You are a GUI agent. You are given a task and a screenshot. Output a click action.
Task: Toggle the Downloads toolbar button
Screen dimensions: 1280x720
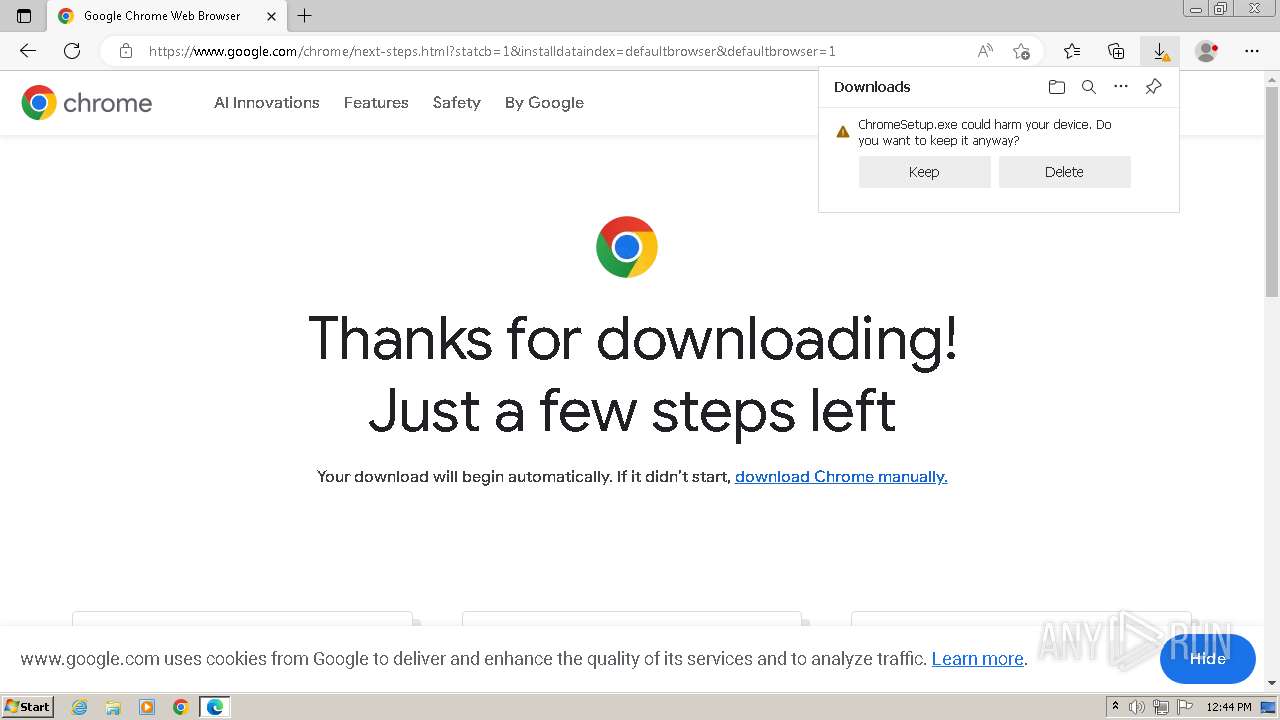pyautogui.click(x=1160, y=51)
